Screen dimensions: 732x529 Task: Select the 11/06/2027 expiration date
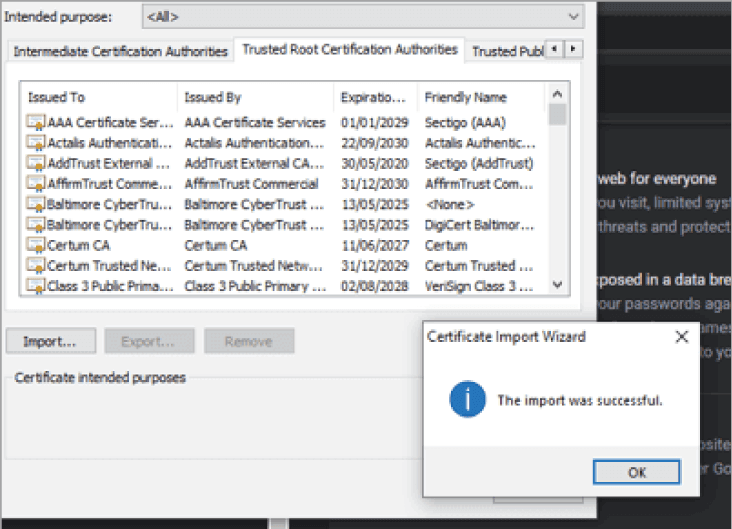pyautogui.click(x=375, y=245)
